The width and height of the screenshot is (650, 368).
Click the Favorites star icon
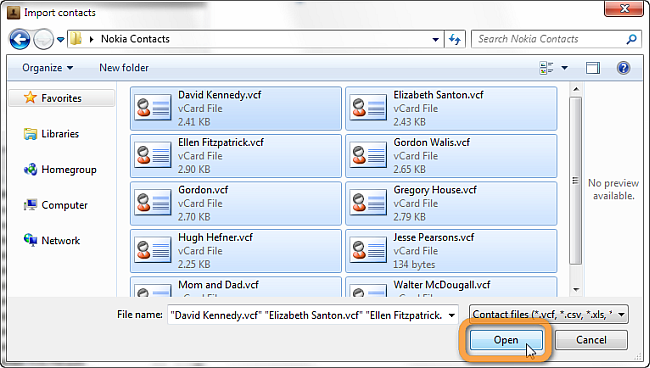[30, 98]
